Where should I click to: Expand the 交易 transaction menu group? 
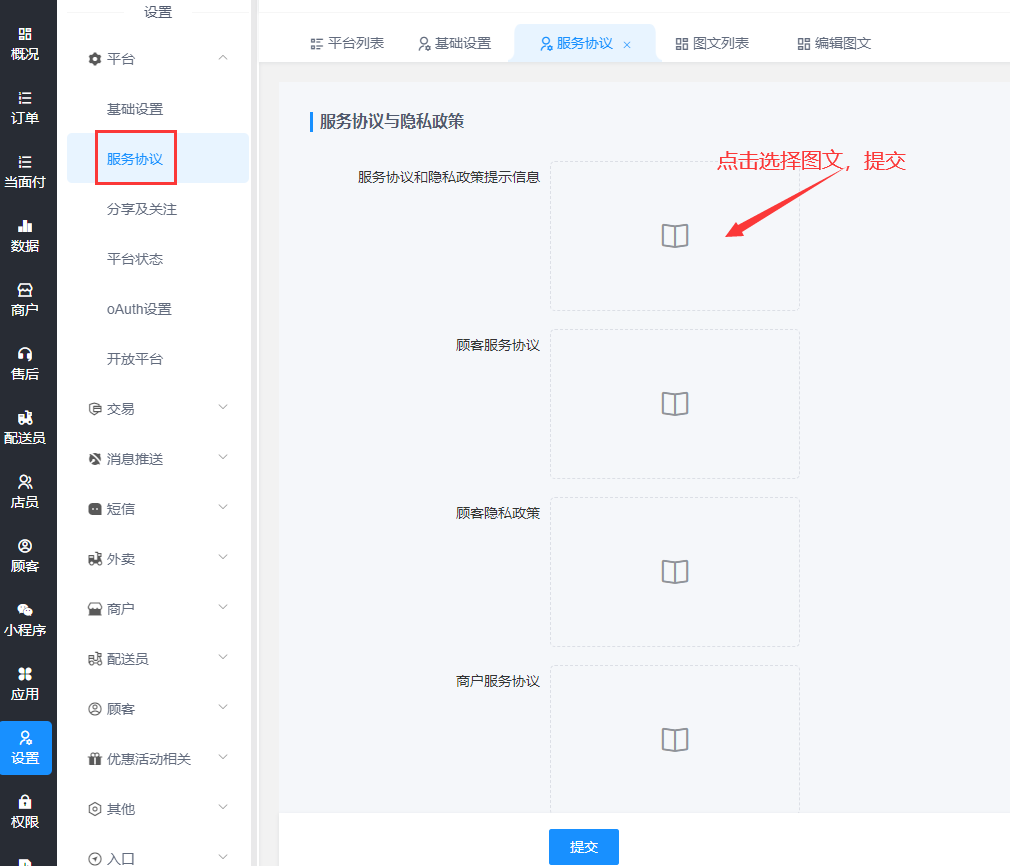(x=222, y=408)
